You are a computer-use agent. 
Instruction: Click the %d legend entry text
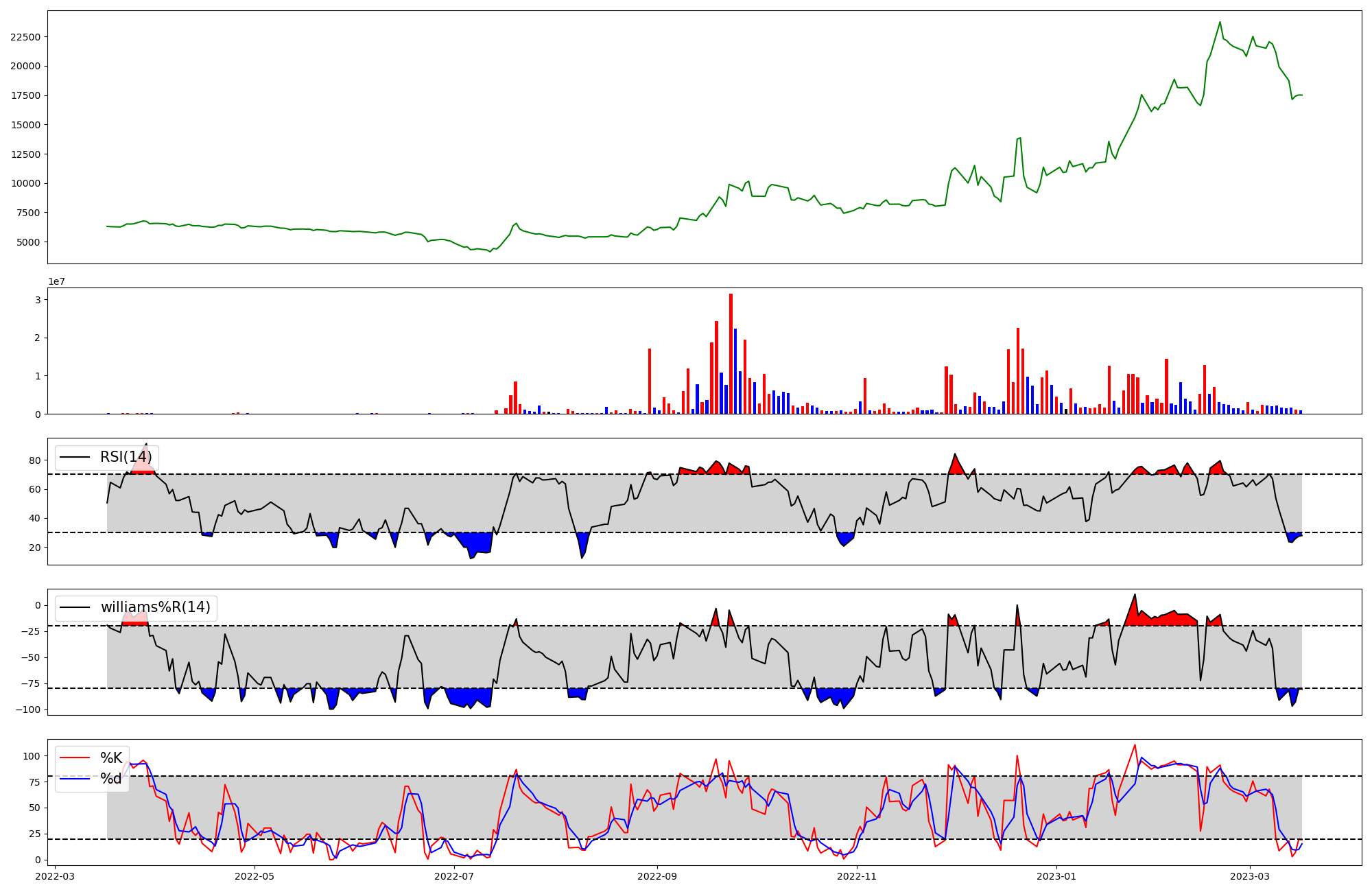pyautogui.click(x=111, y=779)
